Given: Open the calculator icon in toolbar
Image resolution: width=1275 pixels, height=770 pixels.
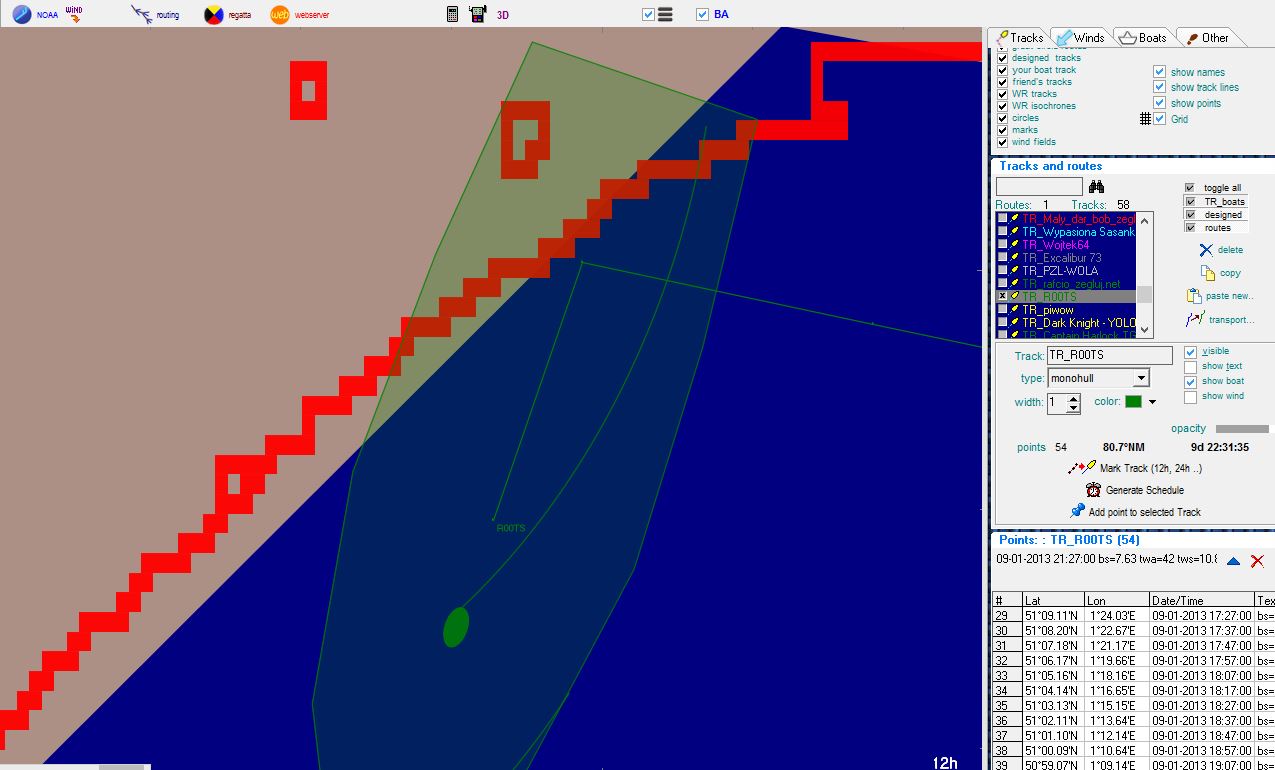Looking at the screenshot, I should click(x=453, y=14).
